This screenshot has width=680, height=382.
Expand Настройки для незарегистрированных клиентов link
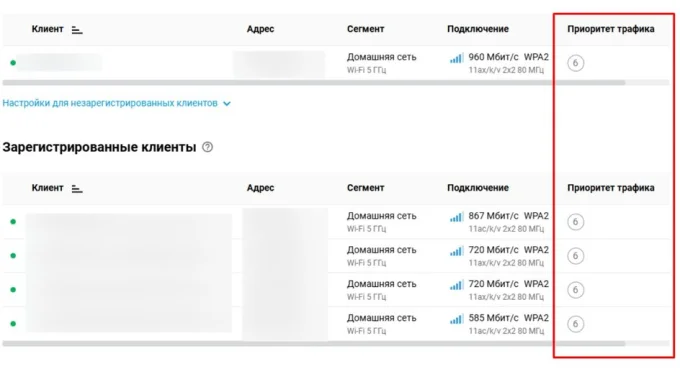coord(110,103)
